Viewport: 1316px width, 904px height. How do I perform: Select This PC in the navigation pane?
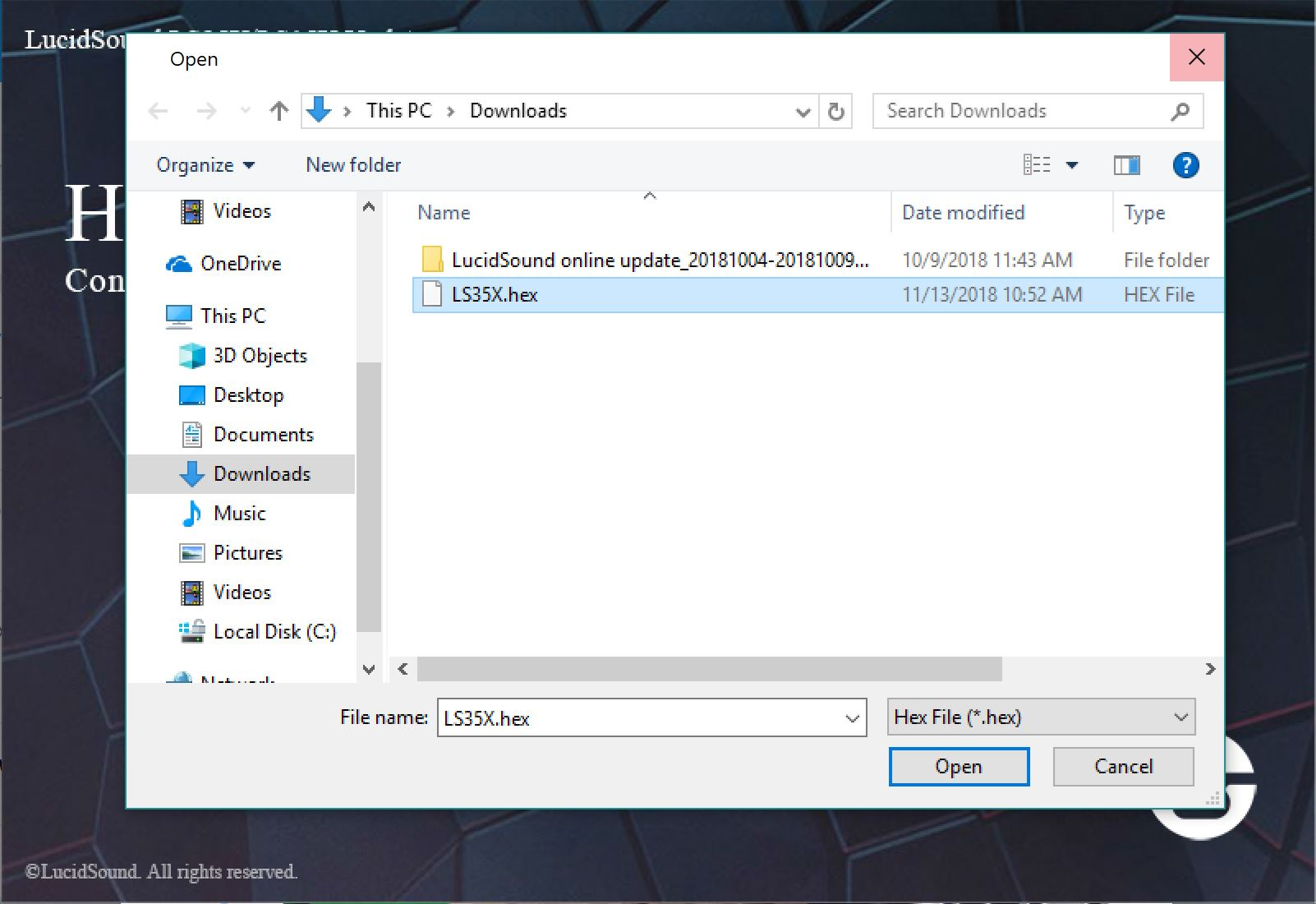pos(233,316)
